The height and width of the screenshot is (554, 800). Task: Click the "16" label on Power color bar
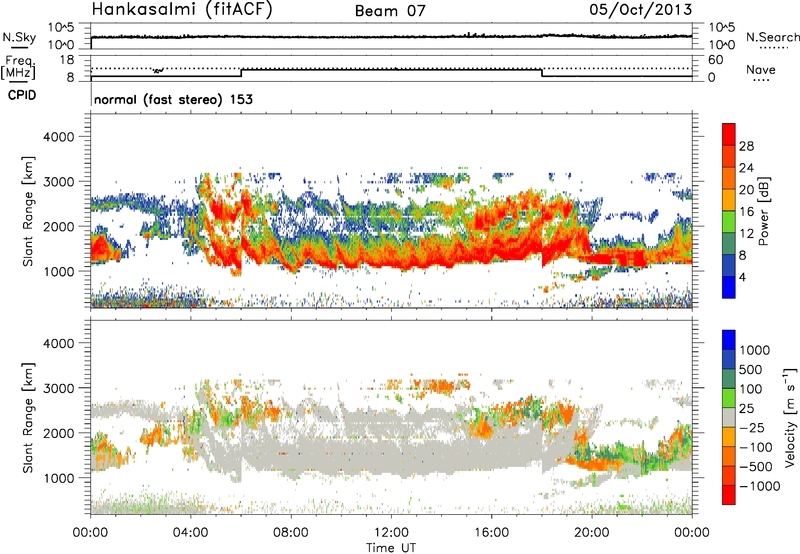746,212
